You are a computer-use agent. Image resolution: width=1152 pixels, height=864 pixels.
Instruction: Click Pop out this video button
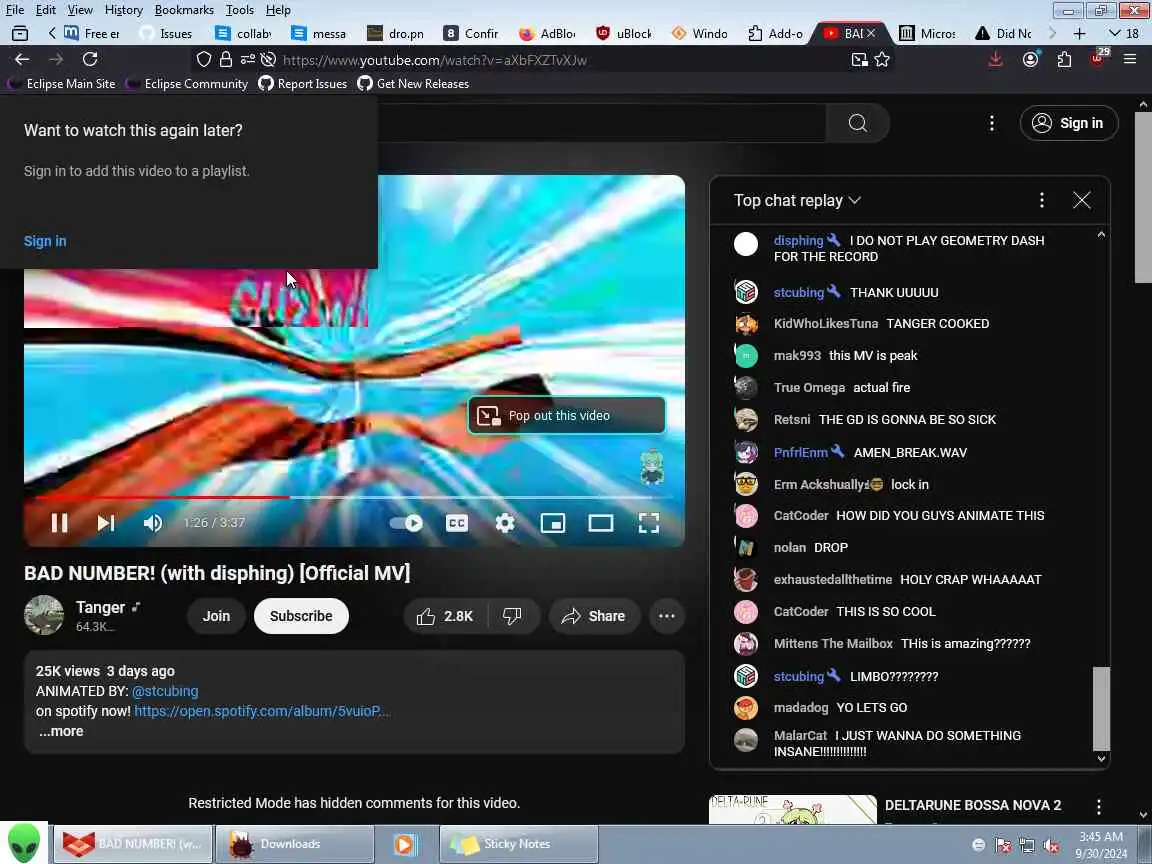[x=566, y=416]
